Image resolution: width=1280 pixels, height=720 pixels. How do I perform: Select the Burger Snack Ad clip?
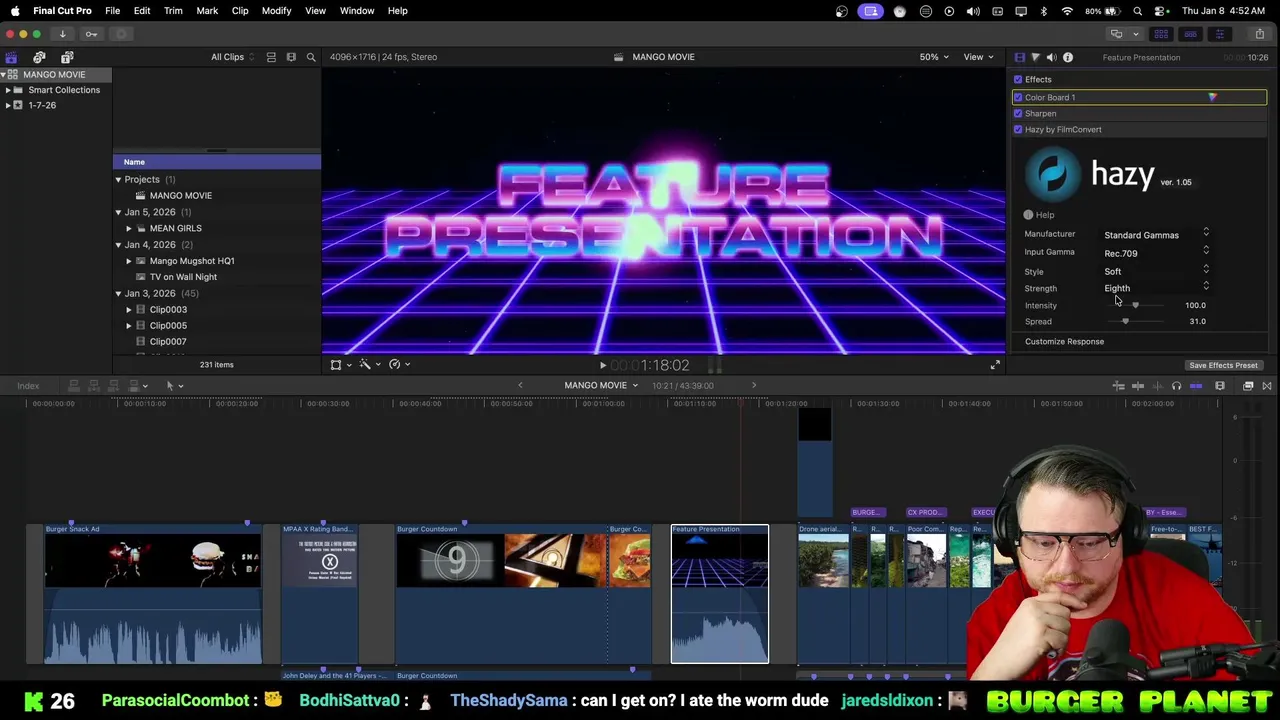tap(153, 594)
